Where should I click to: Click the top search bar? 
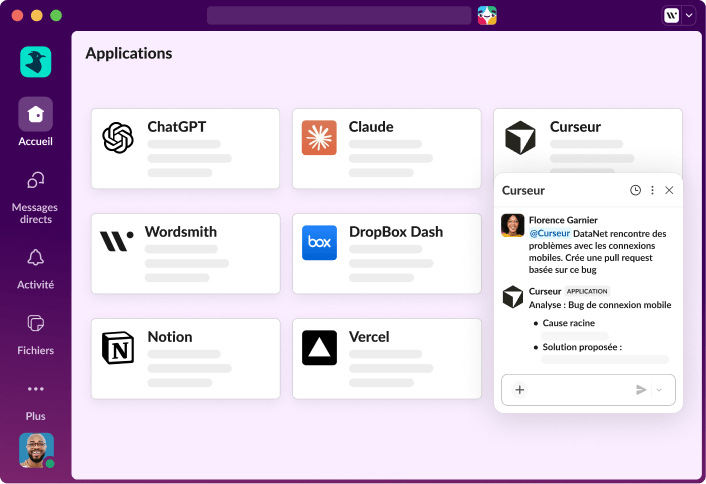pyautogui.click(x=339, y=15)
